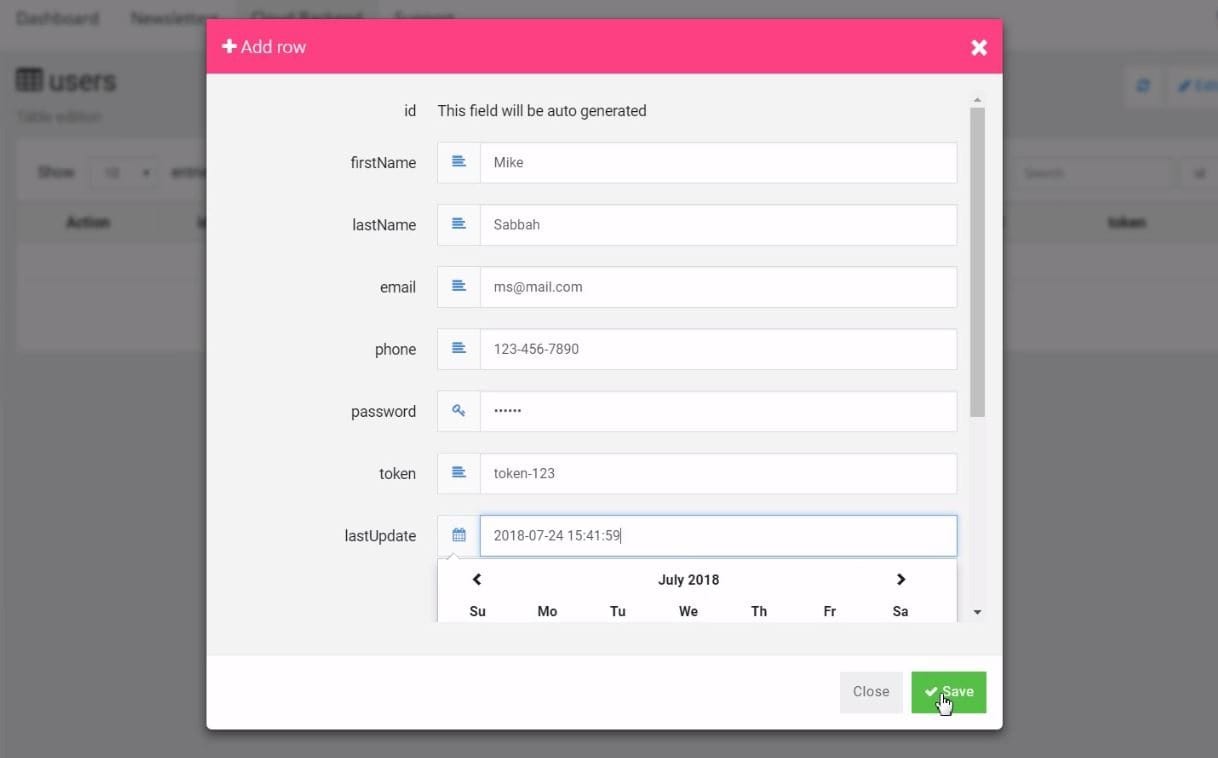Go to previous month in calendar

(x=477, y=580)
